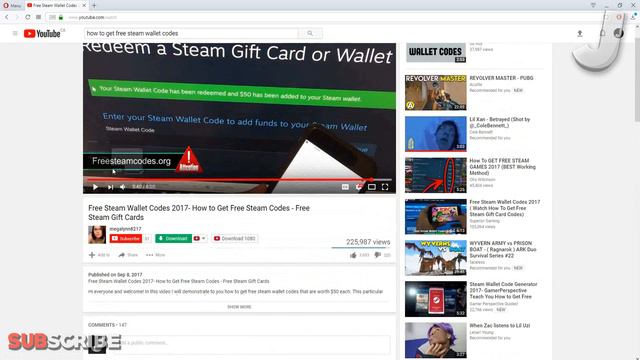
Task: Open Lil Xan - Betrayed thumbnail
Action: (436, 134)
